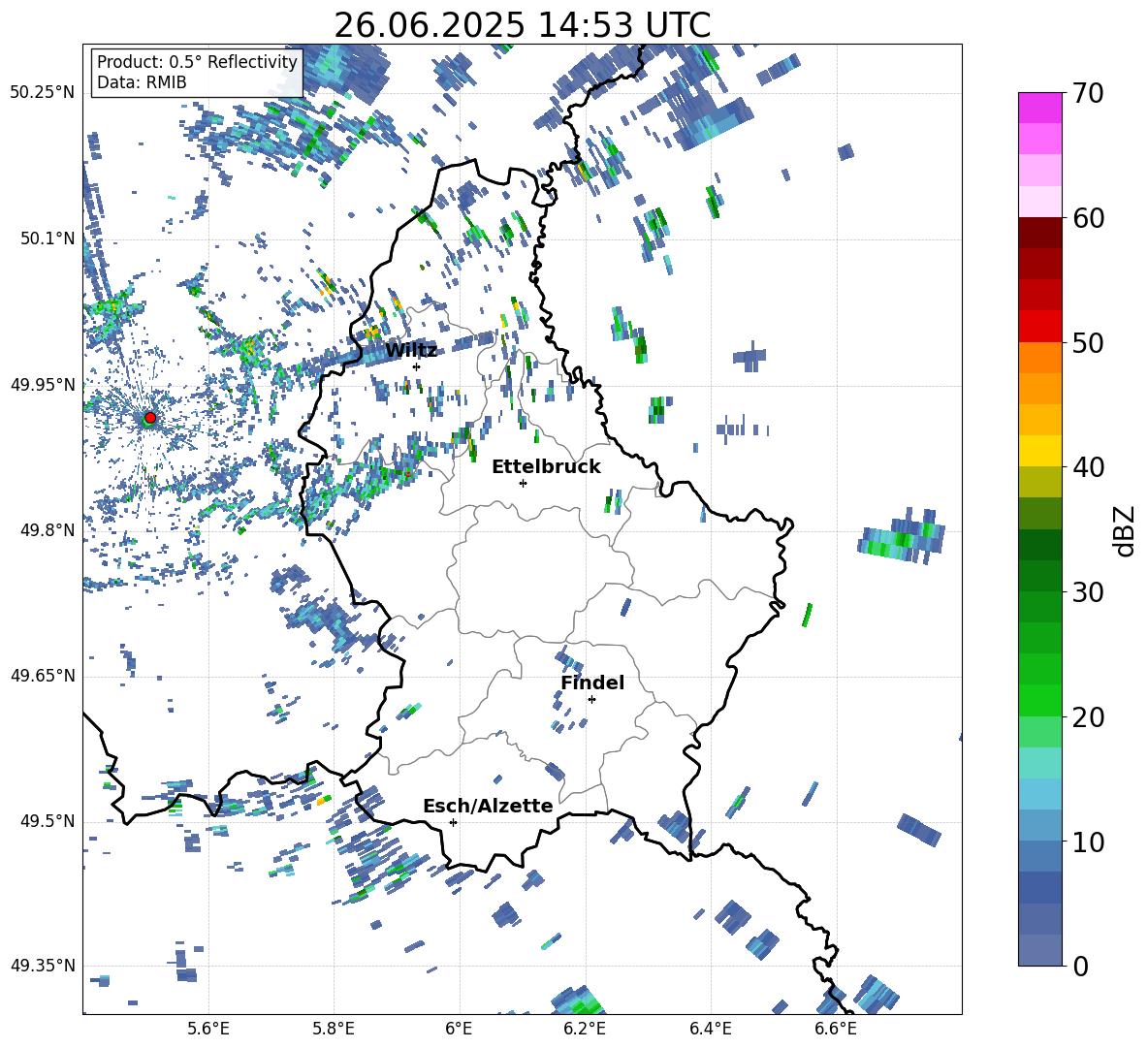This screenshot has height=1048, width=1148.
Task: Click the red radar site marker
Action: click(x=150, y=418)
